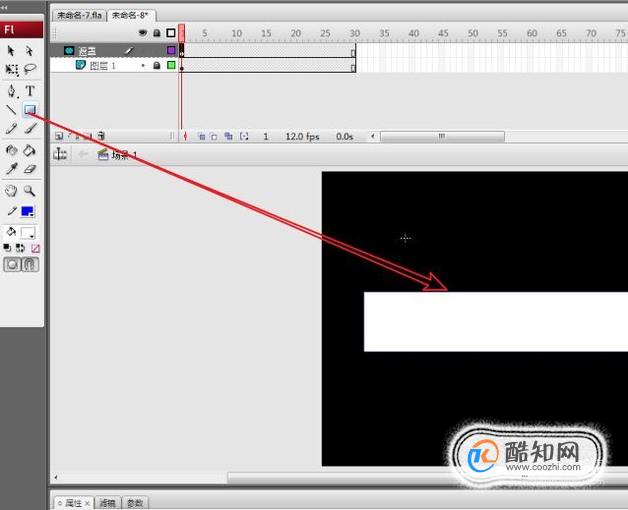
Task: Click the Center Frame icon
Action: click(x=185, y=136)
